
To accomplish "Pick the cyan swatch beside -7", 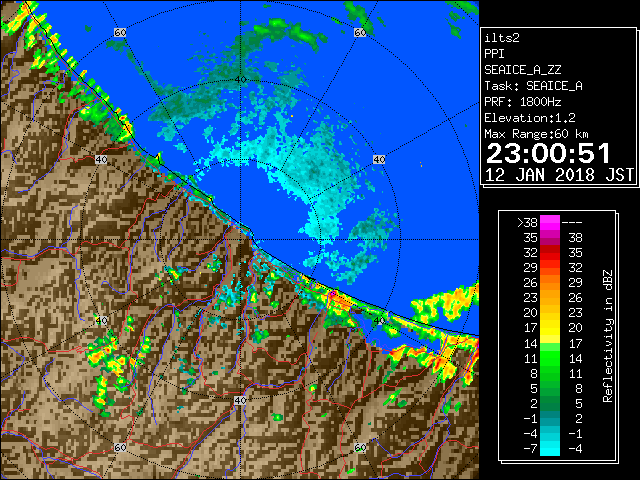I will point(550,449).
